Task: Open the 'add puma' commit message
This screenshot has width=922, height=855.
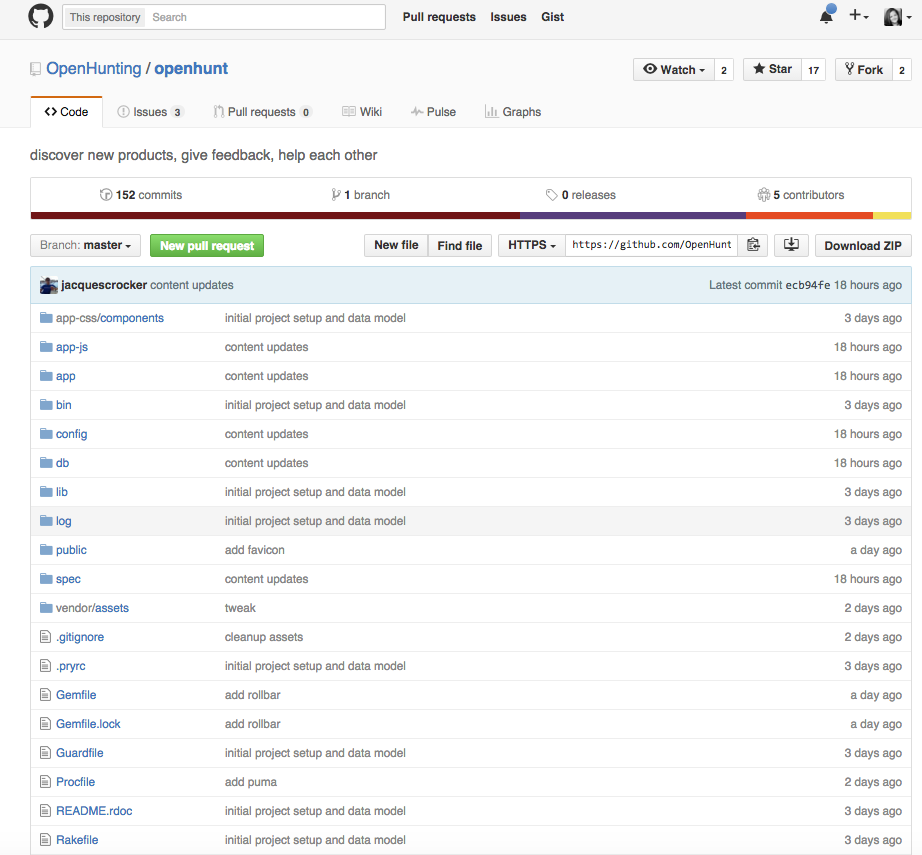Action: click(251, 782)
